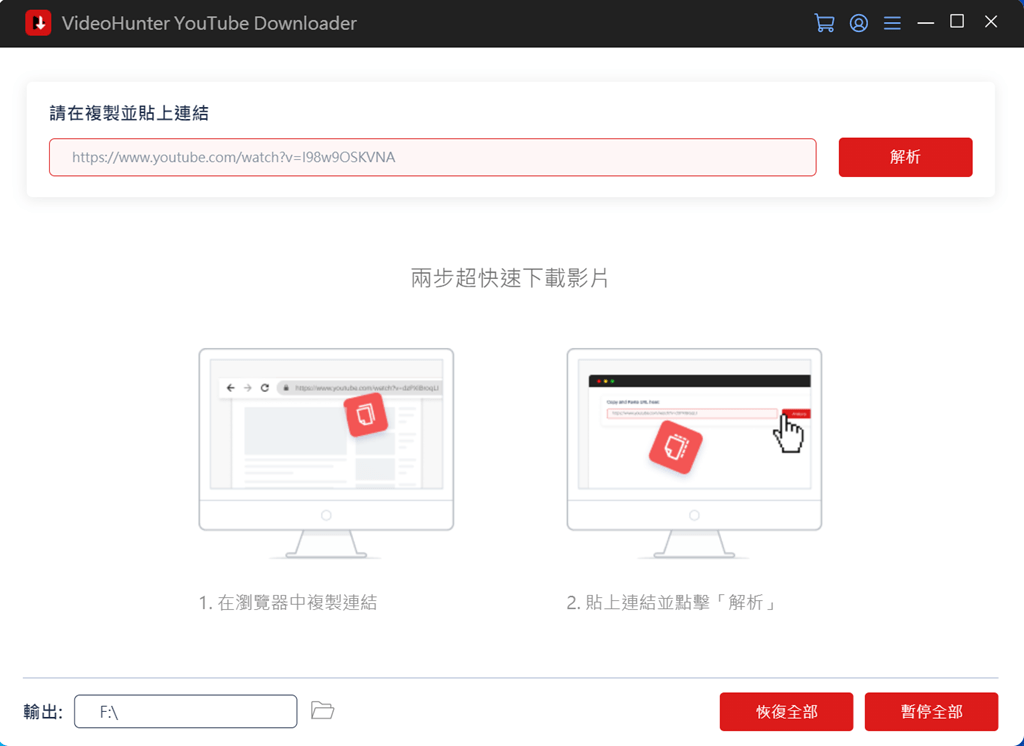Click 解析 to parse the pasted link

pos(905,157)
